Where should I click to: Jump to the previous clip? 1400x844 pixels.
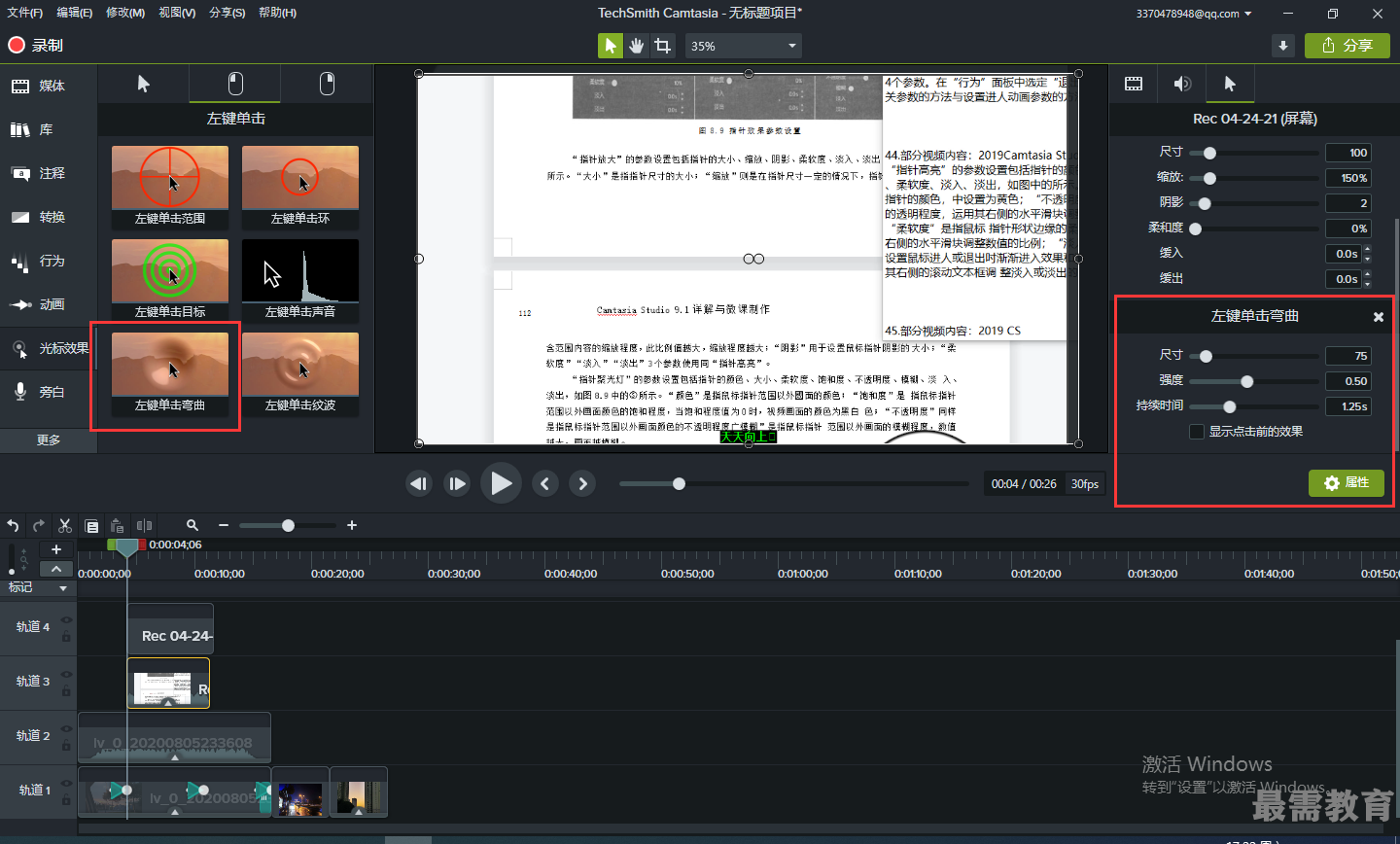pos(545,483)
